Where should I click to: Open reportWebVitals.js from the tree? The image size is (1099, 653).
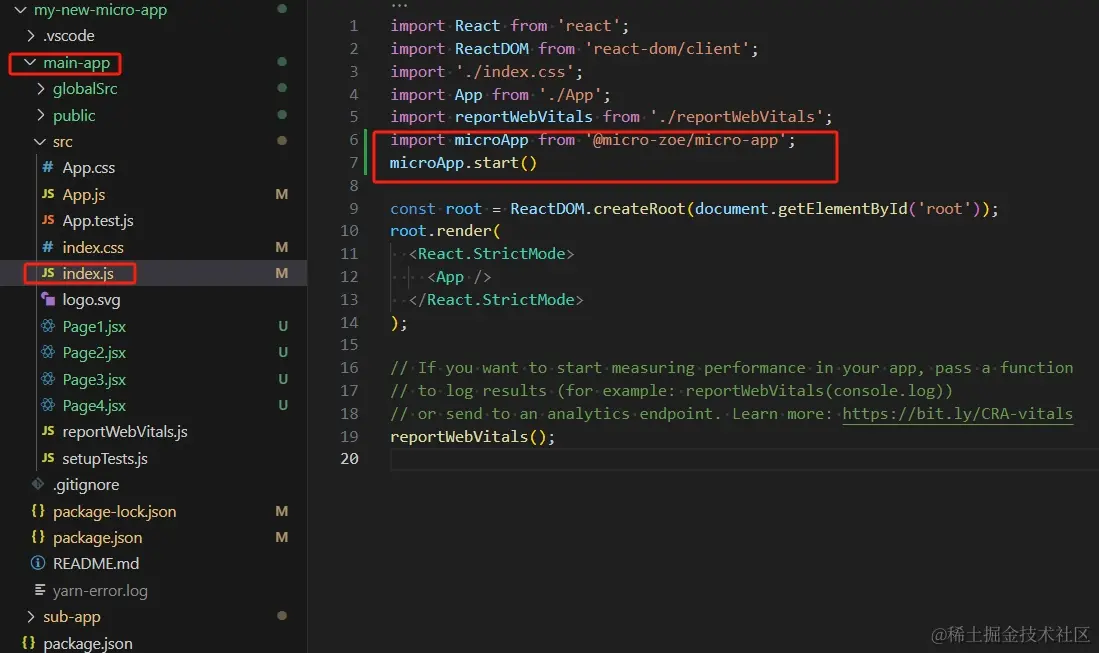(x=125, y=432)
